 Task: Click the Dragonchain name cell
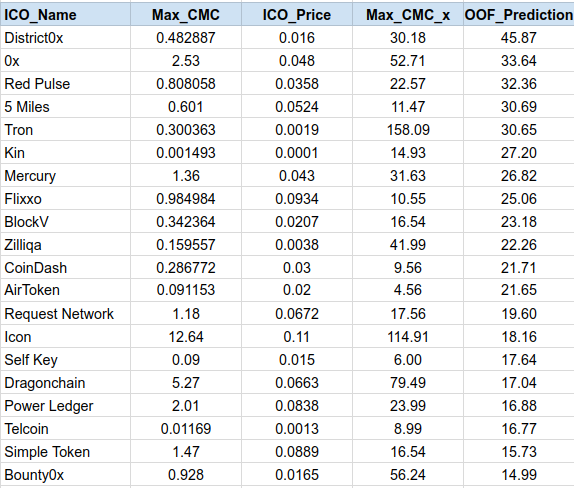[x=65, y=383]
